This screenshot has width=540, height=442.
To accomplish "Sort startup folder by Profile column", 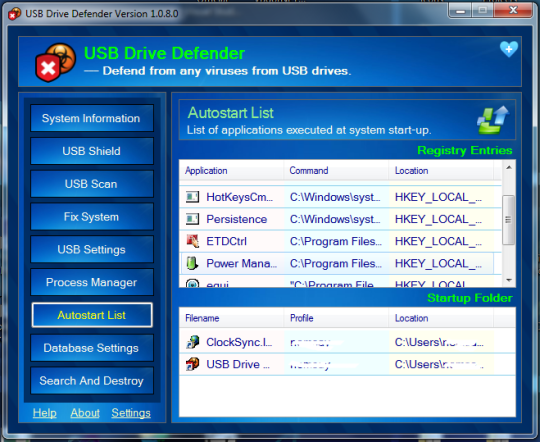I will [x=336, y=318].
